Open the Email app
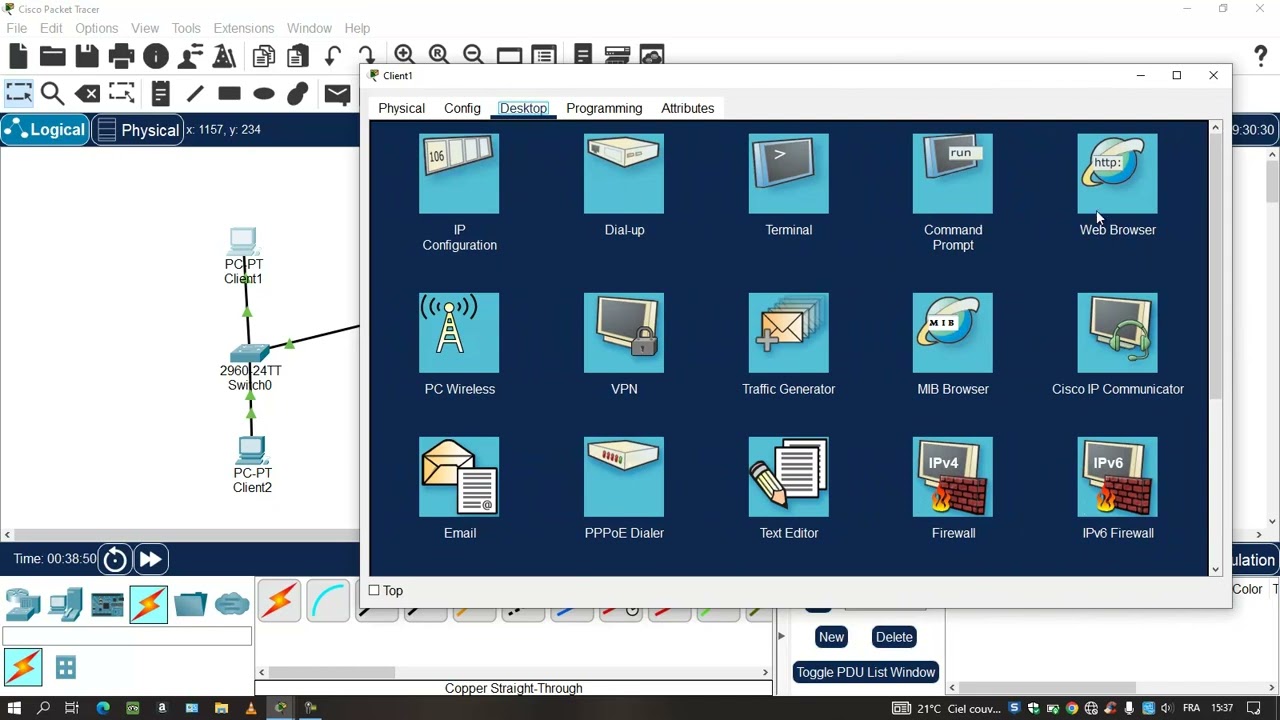 pyautogui.click(x=459, y=488)
